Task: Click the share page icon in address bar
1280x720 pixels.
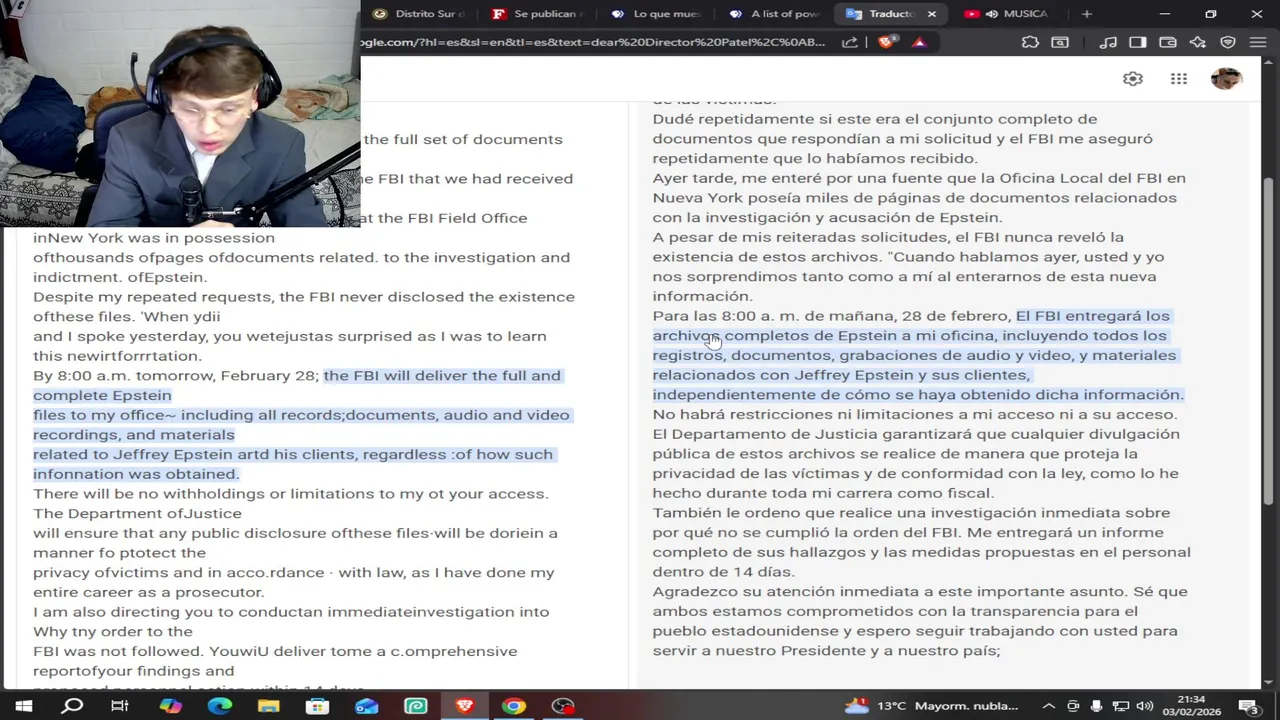Action: pos(849,42)
